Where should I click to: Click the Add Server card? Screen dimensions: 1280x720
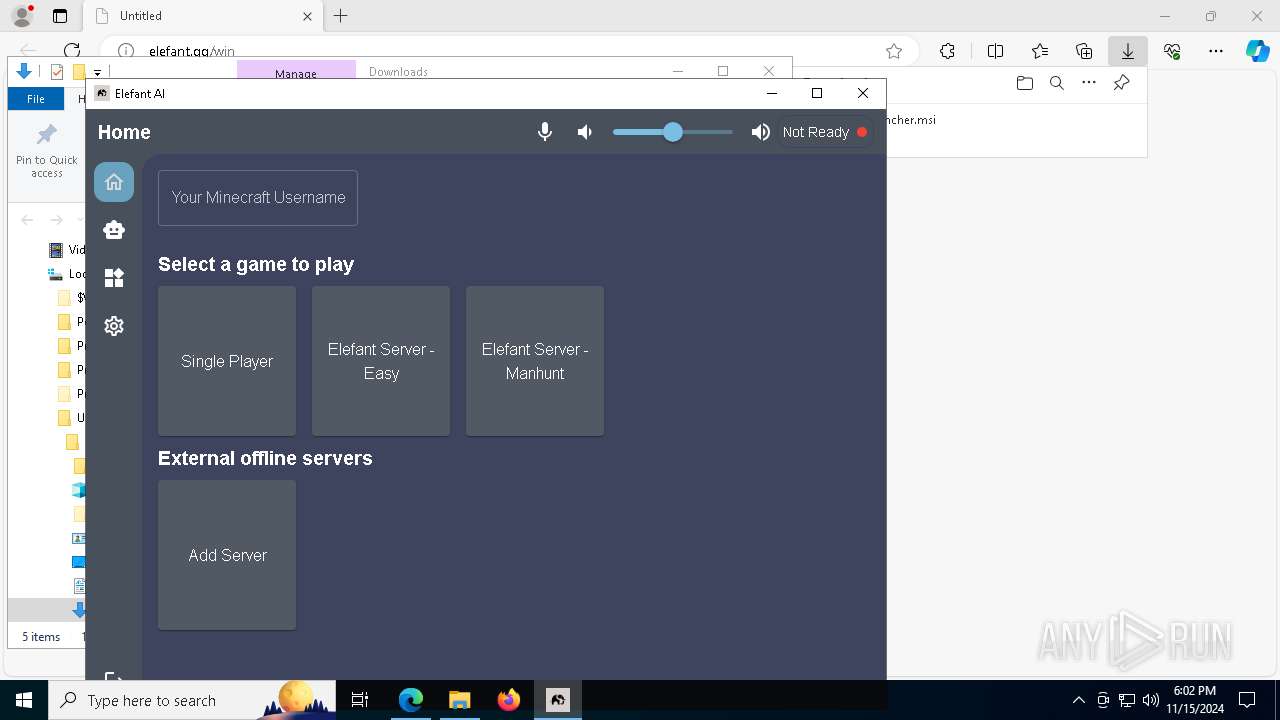pos(227,555)
